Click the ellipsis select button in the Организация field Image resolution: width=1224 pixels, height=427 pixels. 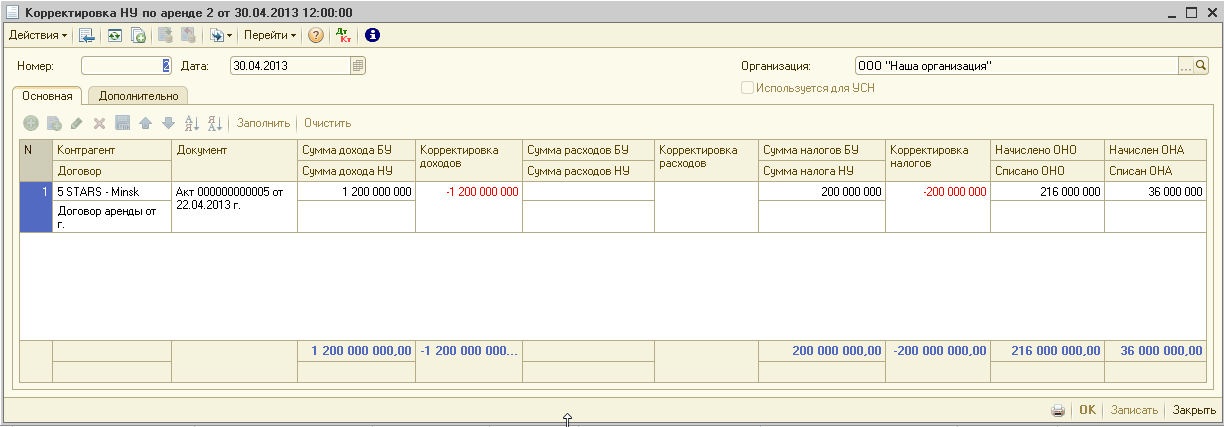coord(1186,66)
